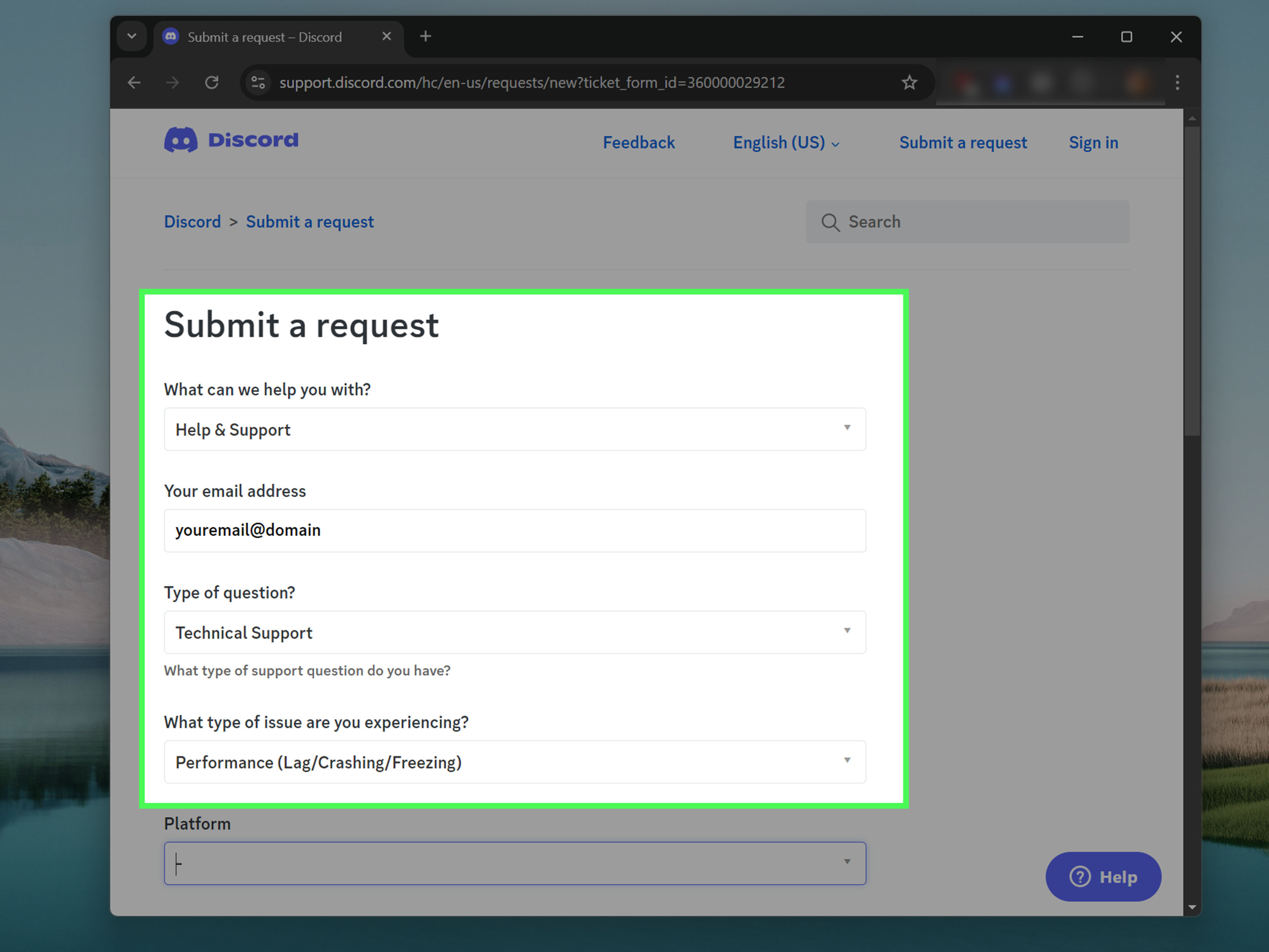This screenshot has width=1269, height=952.
Task: Open the Type of question dropdown
Action: (515, 632)
